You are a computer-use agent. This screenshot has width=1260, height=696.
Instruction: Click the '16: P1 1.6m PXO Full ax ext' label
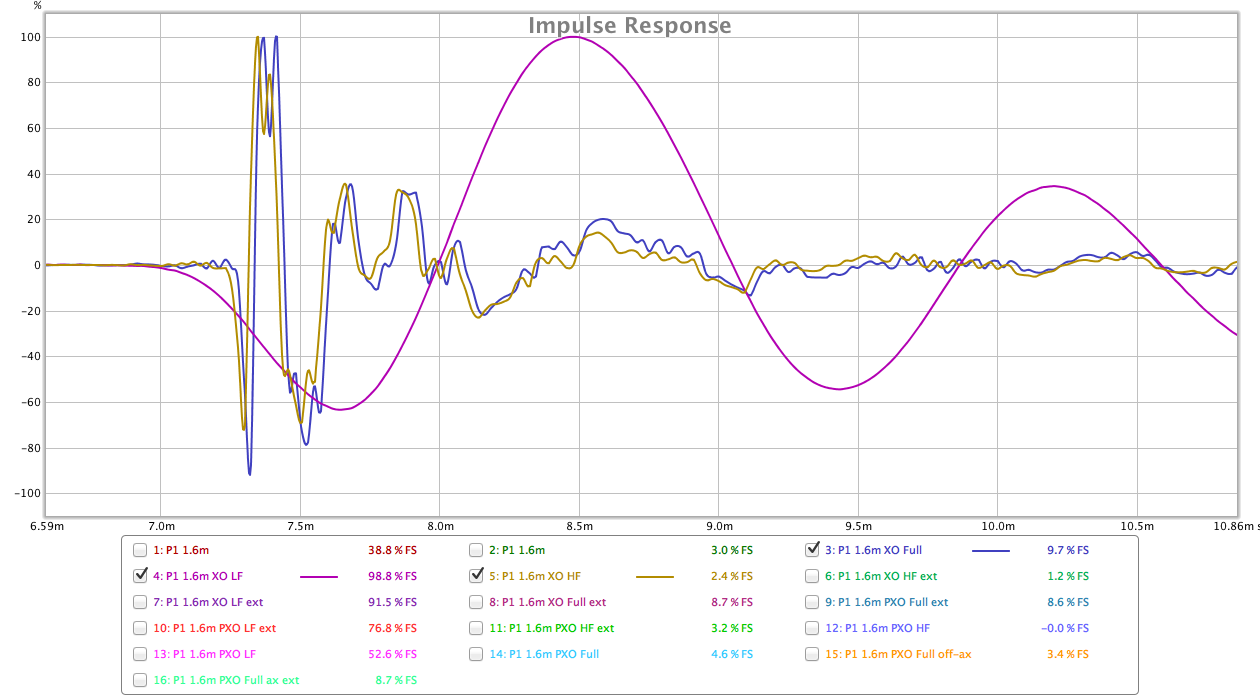point(226,680)
